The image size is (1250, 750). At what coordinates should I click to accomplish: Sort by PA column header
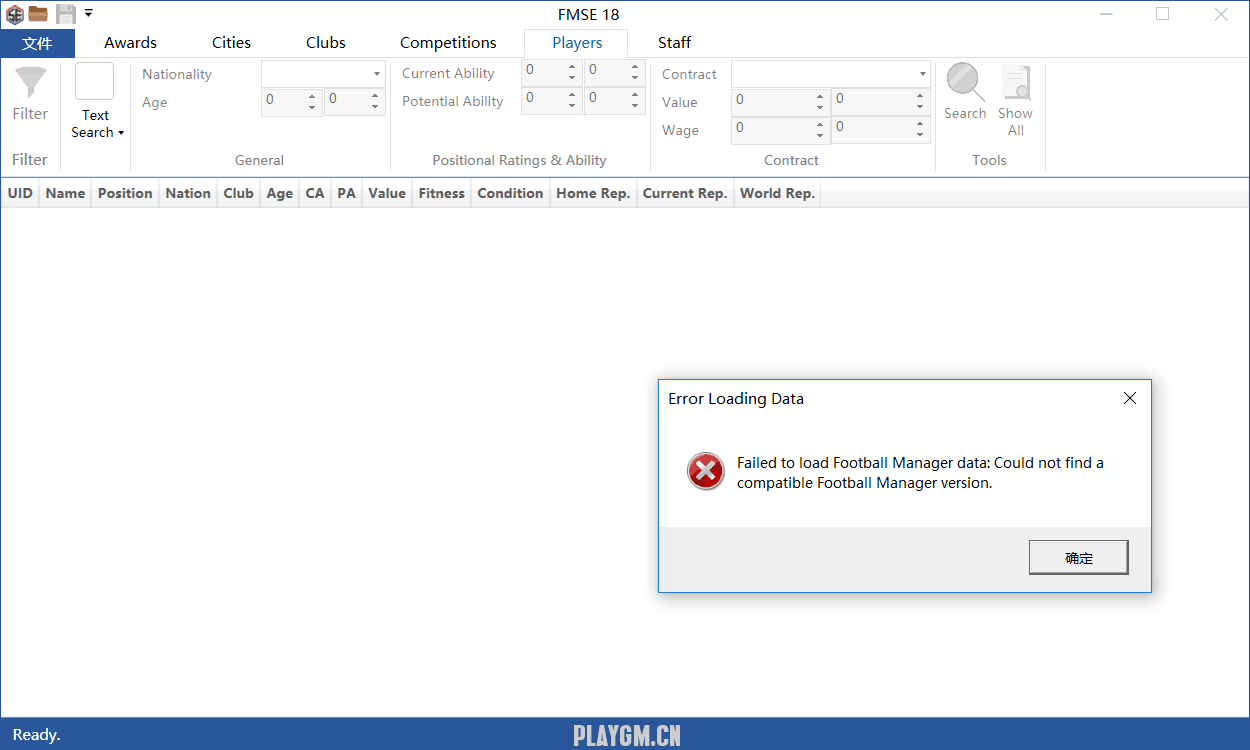coord(346,193)
